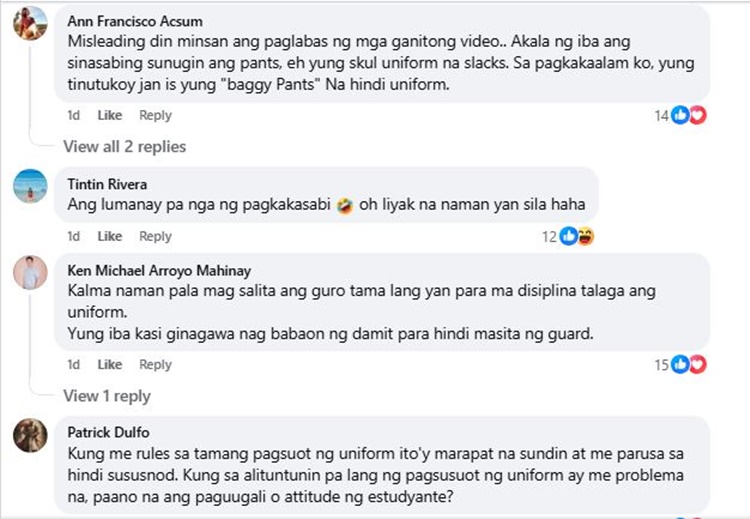Open Patrick Dulfo's profile picture
This screenshot has width=750, height=519.
[x=30, y=436]
